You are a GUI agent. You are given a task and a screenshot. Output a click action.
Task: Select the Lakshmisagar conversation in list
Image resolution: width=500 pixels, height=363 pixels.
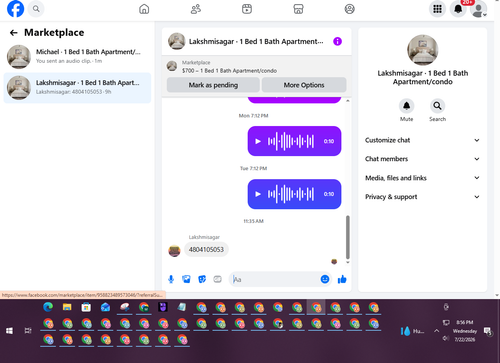point(77,88)
